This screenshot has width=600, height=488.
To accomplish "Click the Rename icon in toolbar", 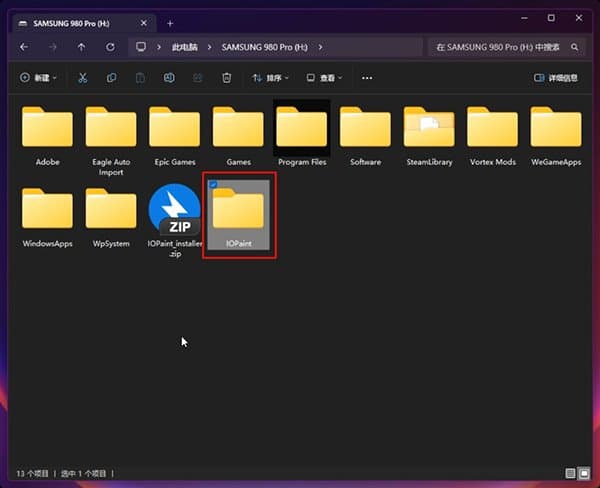I will point(169,78).
